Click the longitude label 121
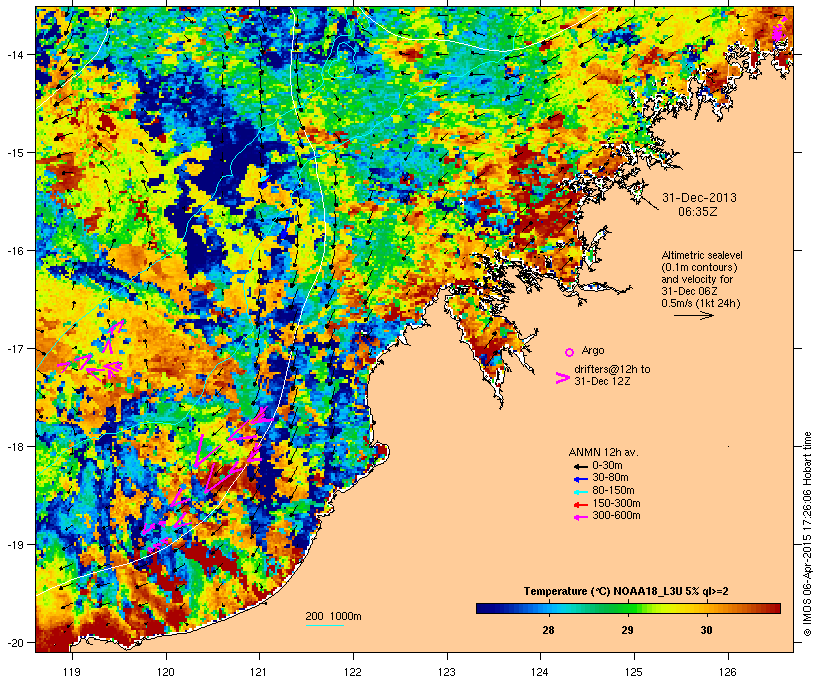This screenshot has height=680, width=820. (x=259, y=672)
